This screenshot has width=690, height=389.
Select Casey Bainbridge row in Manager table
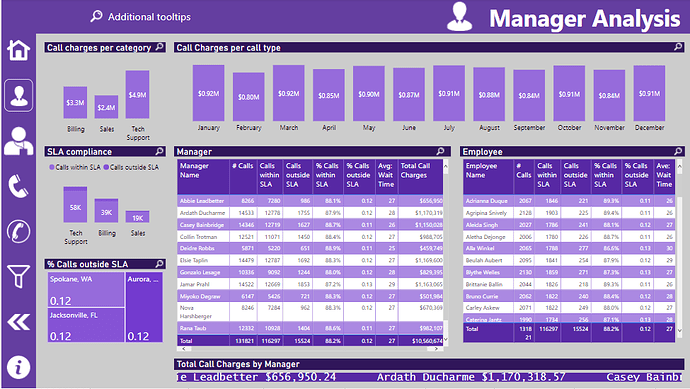310,224
